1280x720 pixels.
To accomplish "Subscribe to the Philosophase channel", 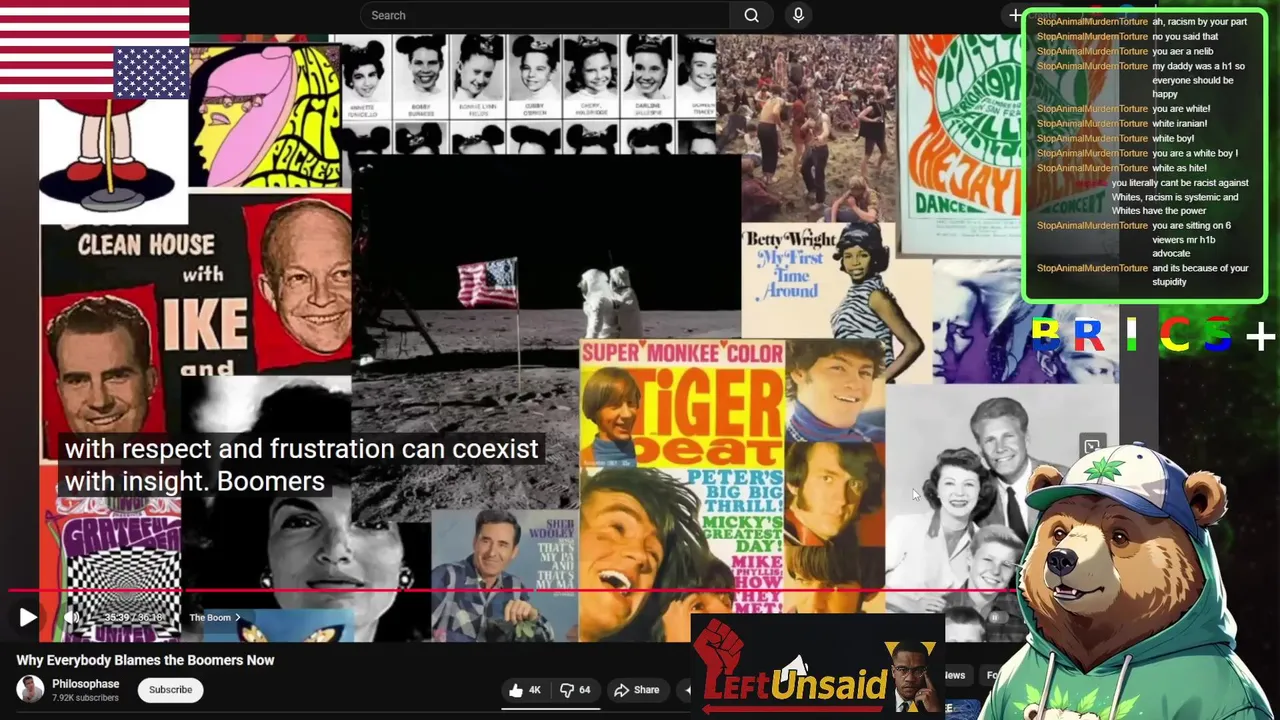I will tap(170, 690).
